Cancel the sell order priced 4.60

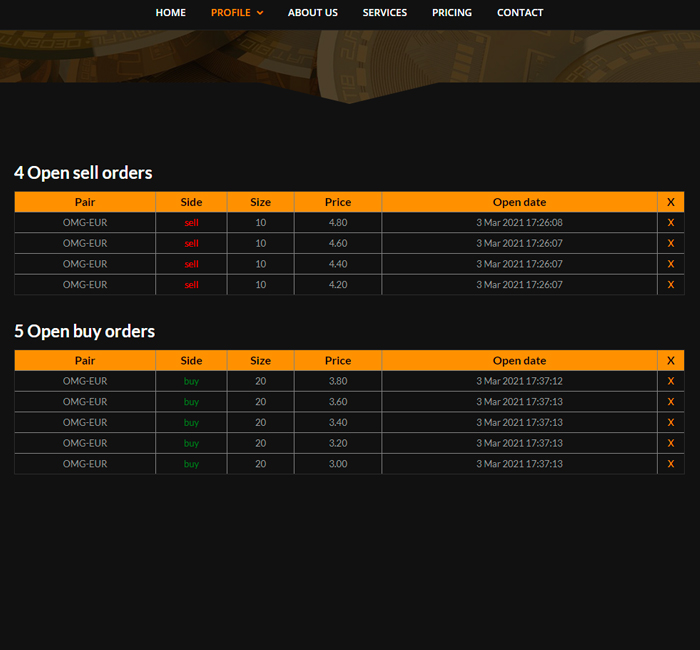coord(671,243)
